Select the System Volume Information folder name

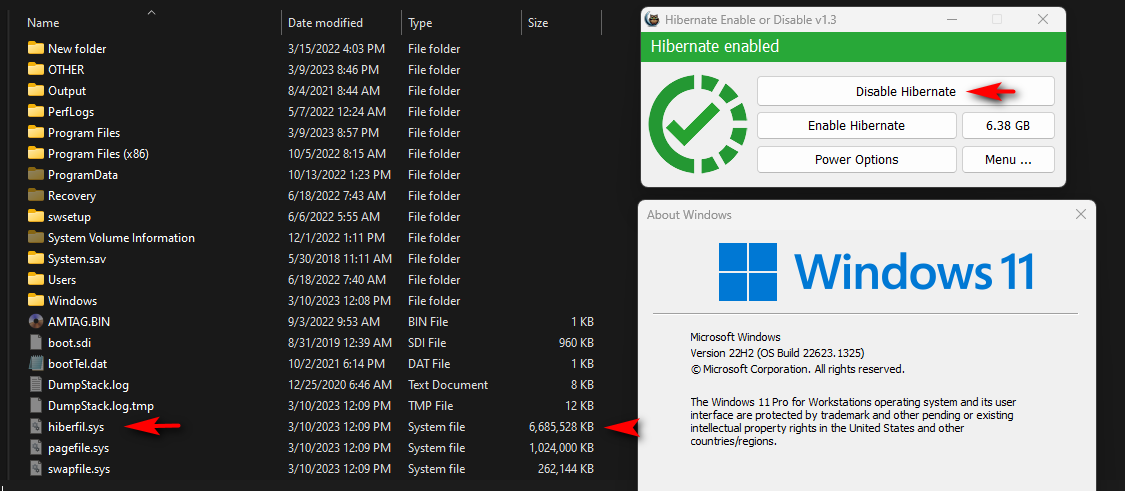[121, 238]
